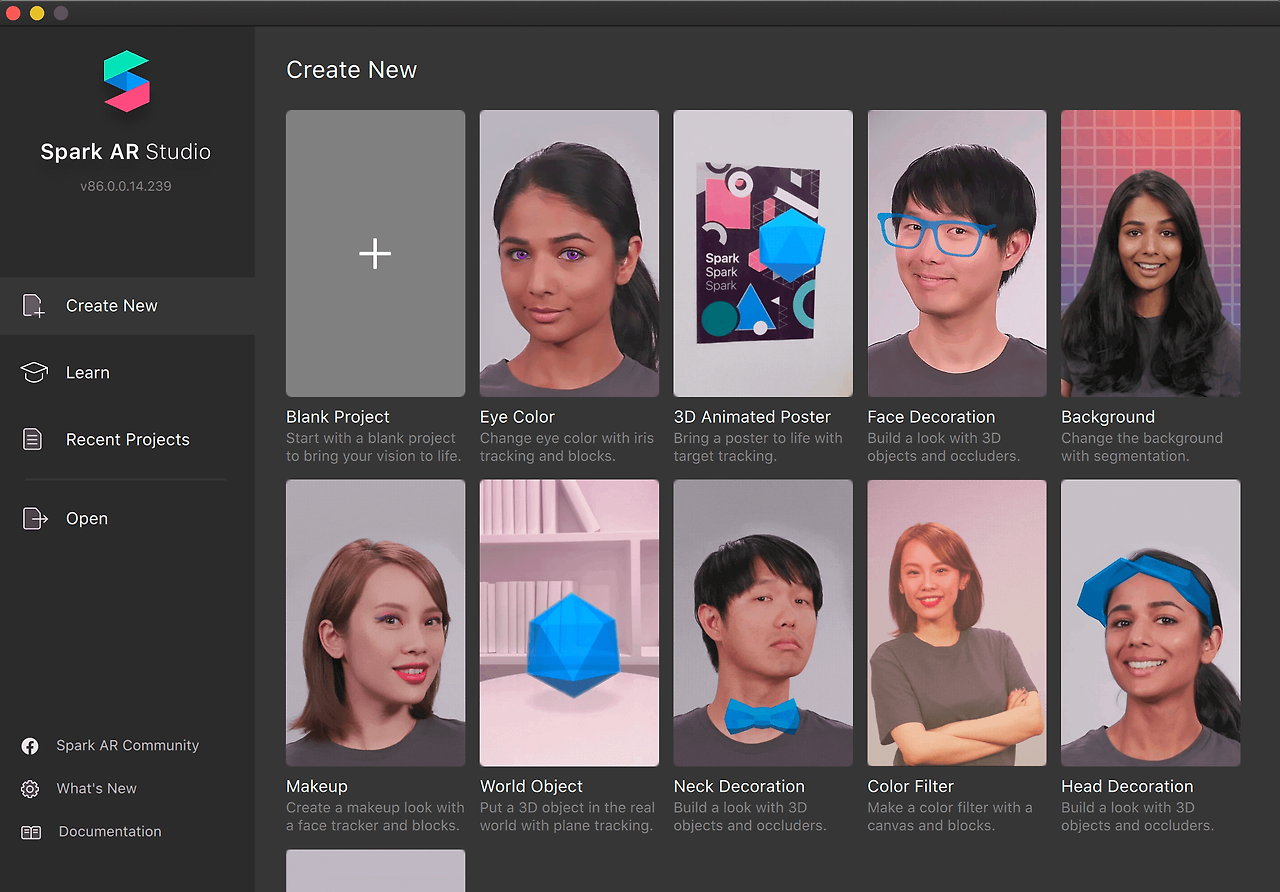The image size is (1280, 892).
Task: Select the World Object template thumbnail
Action: click(x=569, y=623)
